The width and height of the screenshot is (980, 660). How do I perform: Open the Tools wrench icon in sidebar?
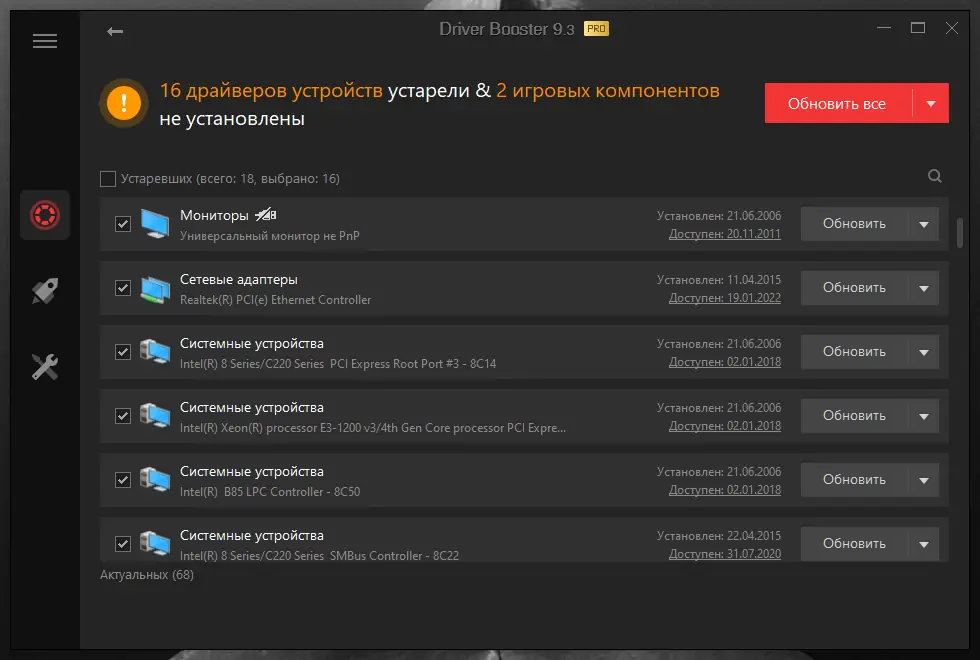click(x=46, y=367)
